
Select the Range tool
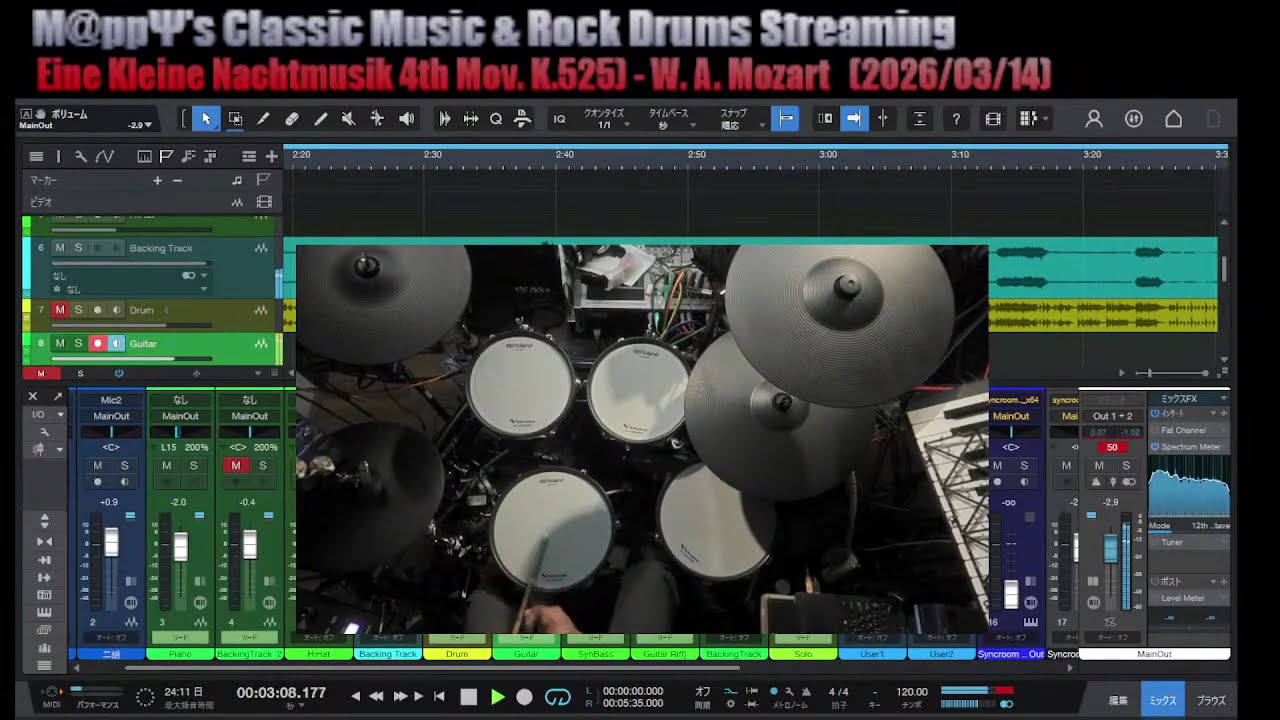click(x=235, y=119)
